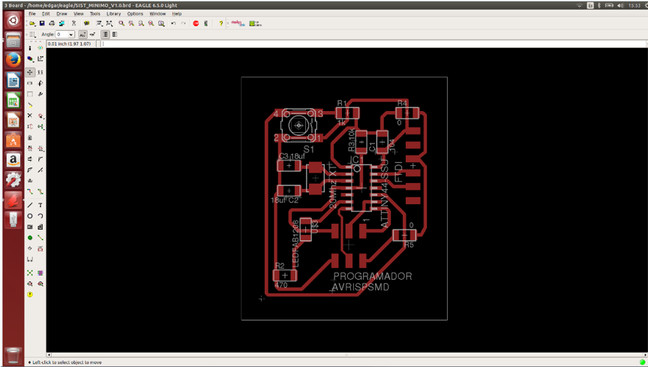The image size is (648, 367).
Task: Select the green Via tool
Action: tap(30, 238)
